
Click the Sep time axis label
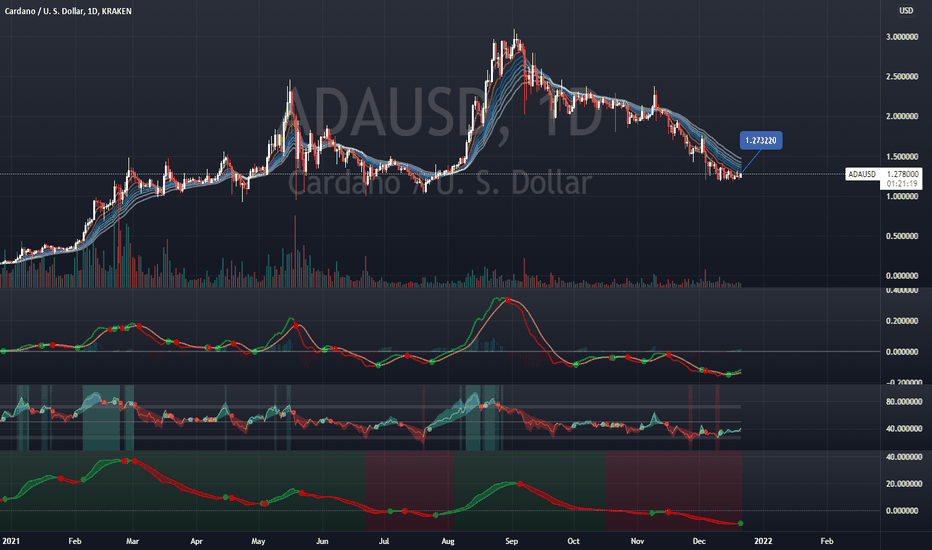click(511, 541)
